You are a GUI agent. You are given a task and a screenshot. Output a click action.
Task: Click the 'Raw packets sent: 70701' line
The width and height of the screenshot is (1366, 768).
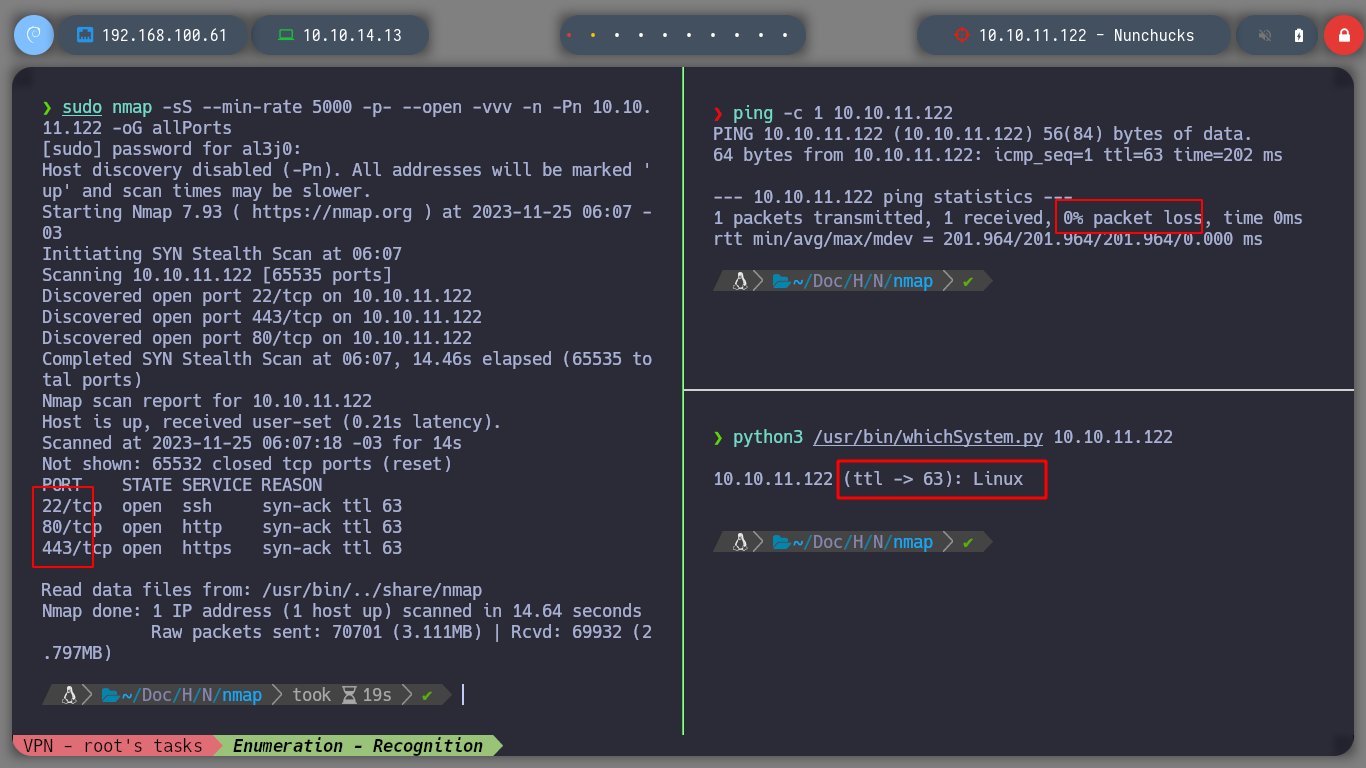(347, 642)
